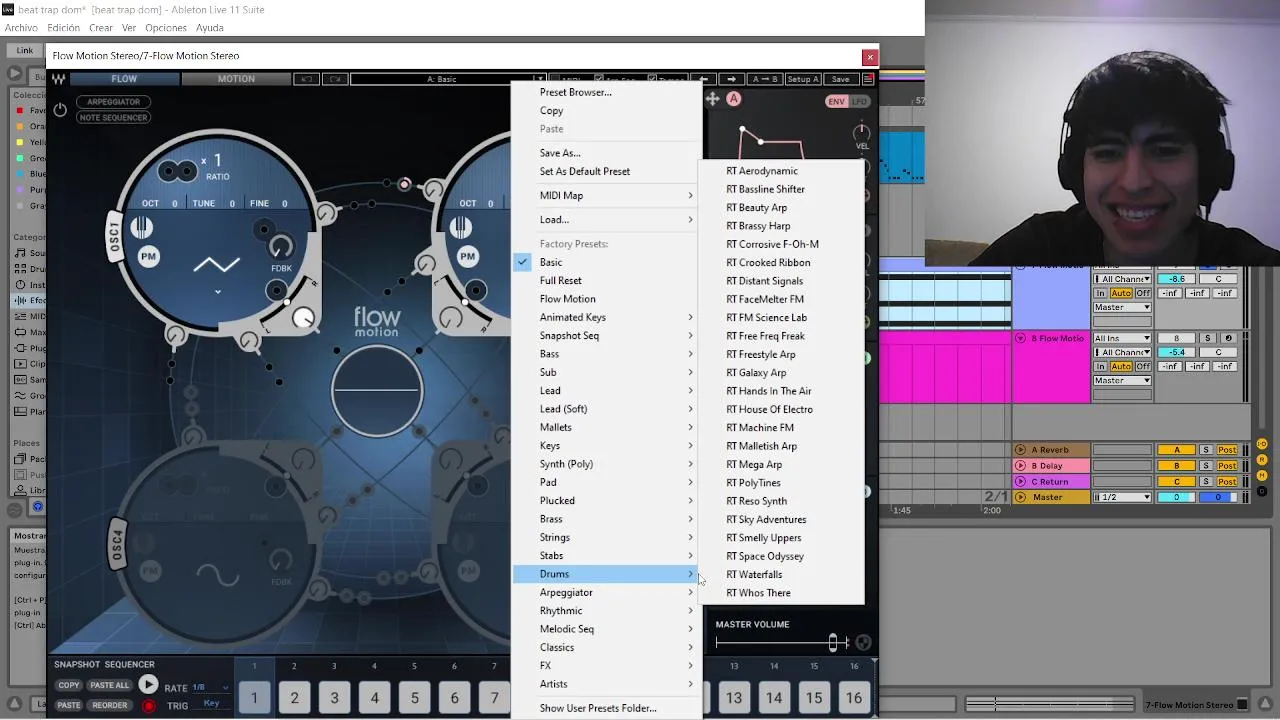The image size is (1280, 720).
Task: Unfold the 8 Flow Motion track
Action: click(1021, 338)
